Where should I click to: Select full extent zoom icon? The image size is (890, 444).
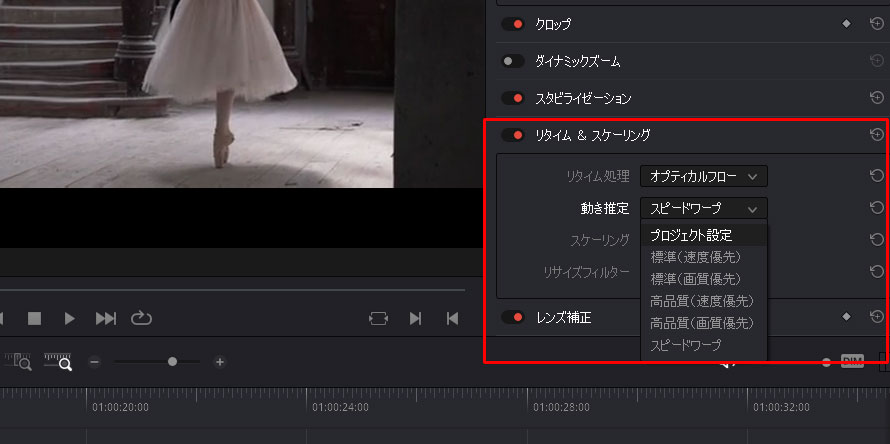[18, 362]
